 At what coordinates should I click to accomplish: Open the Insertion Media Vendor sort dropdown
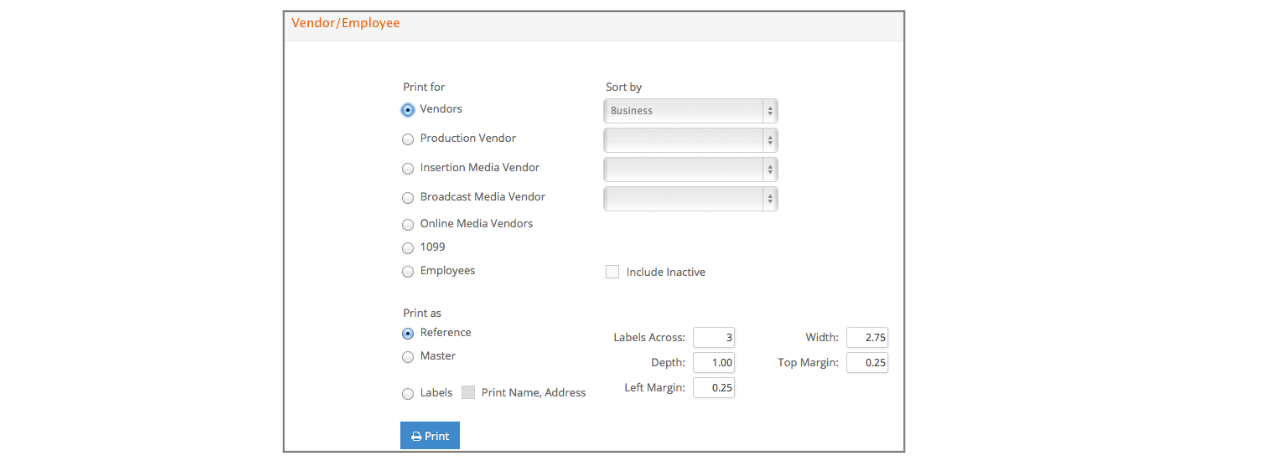(x=691, y=169)
